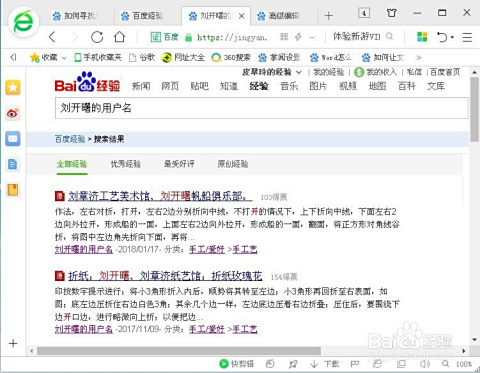Viewport: 480px width, 373px height.
Task: Click the QR code grid icon in address bar
Action: click(x=284, y=37)
